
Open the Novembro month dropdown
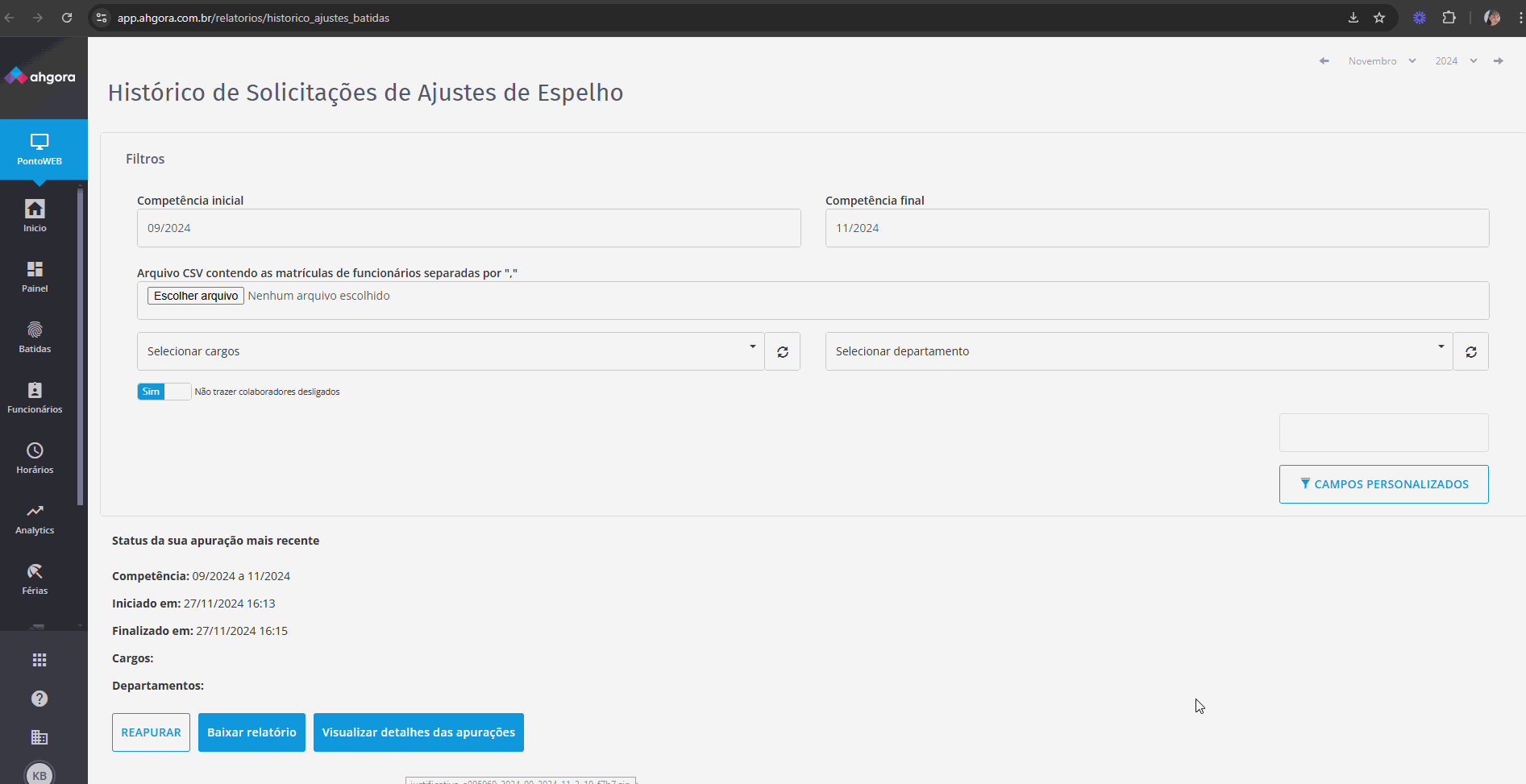1381,60
